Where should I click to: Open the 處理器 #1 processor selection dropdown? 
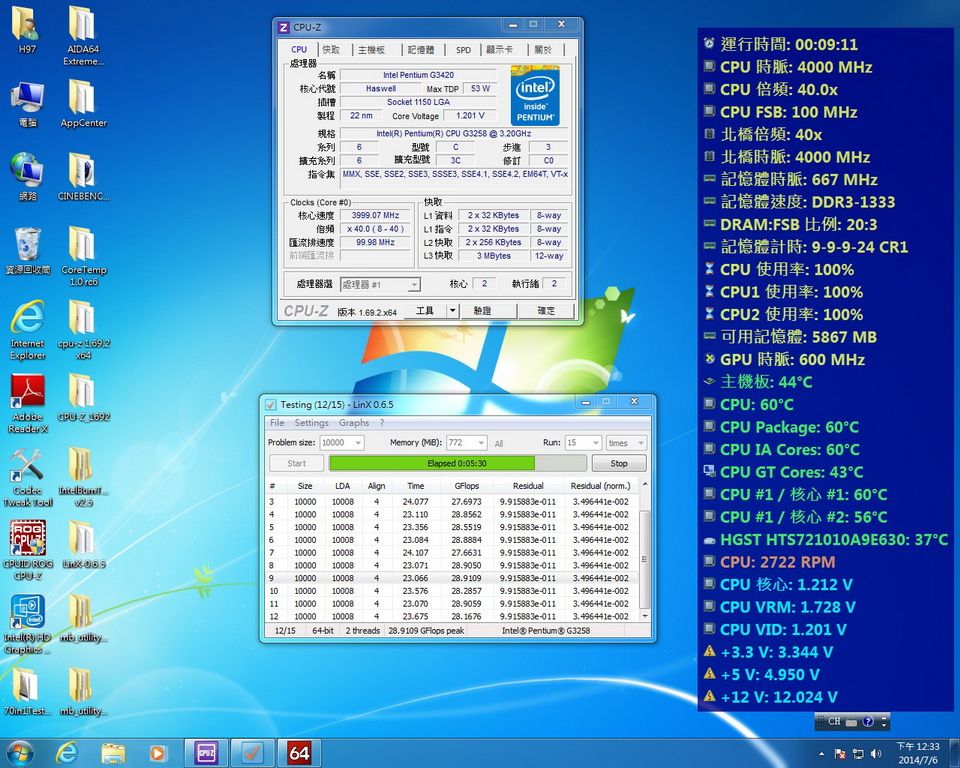click(x=380, y=285)
